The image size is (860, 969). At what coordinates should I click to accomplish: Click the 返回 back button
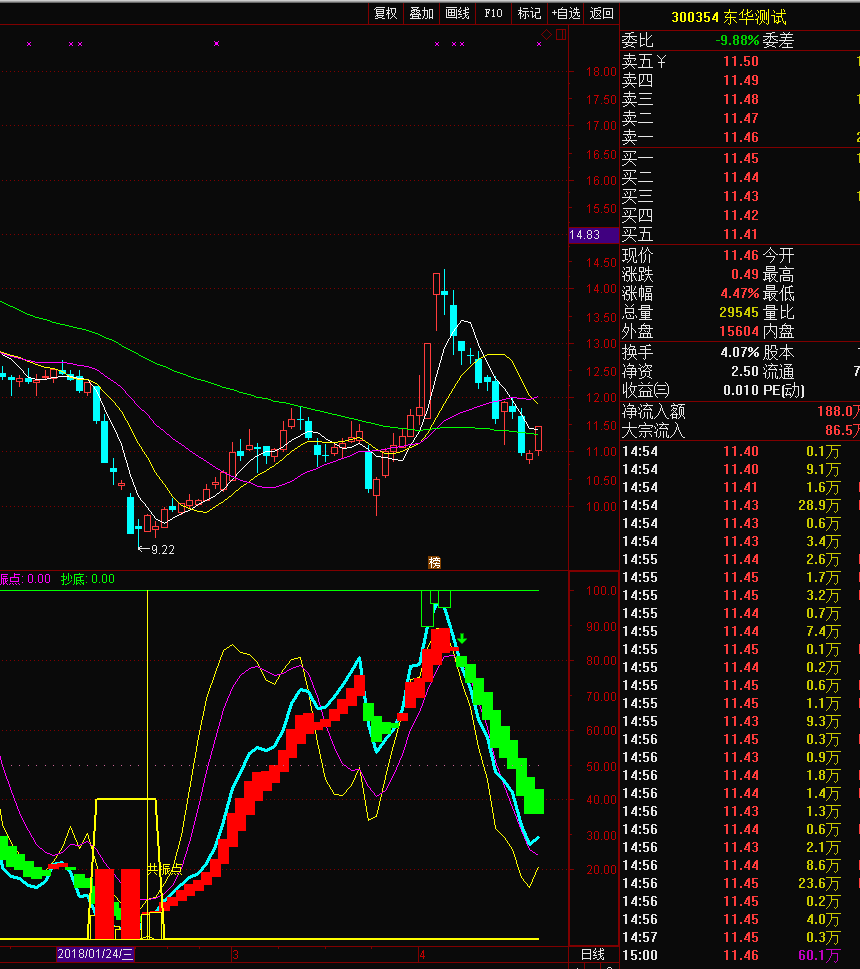pyautogui.click(x=601, y=13)
